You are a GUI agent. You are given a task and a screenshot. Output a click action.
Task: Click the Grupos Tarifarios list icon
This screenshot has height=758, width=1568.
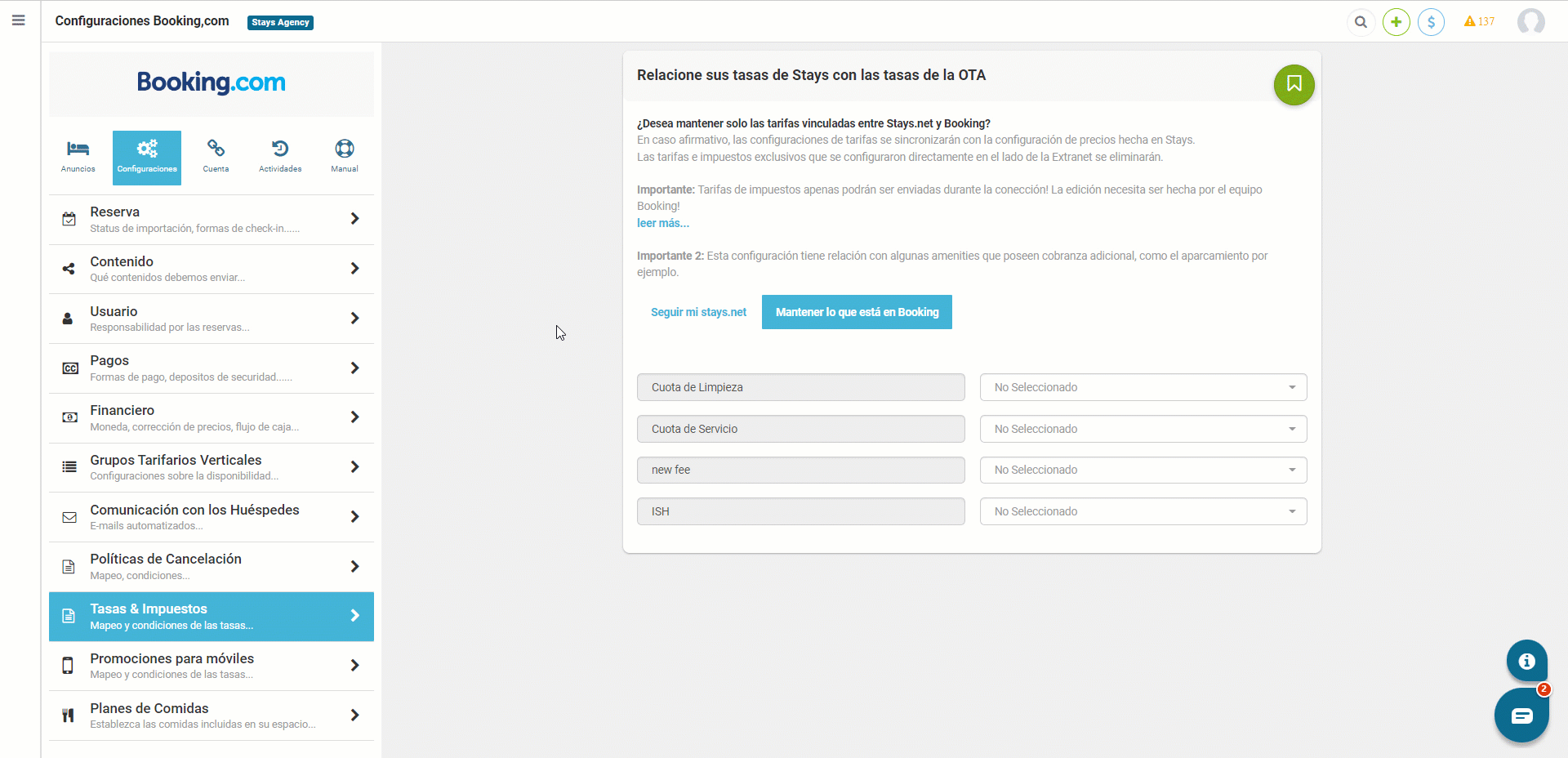pos(69,467)
